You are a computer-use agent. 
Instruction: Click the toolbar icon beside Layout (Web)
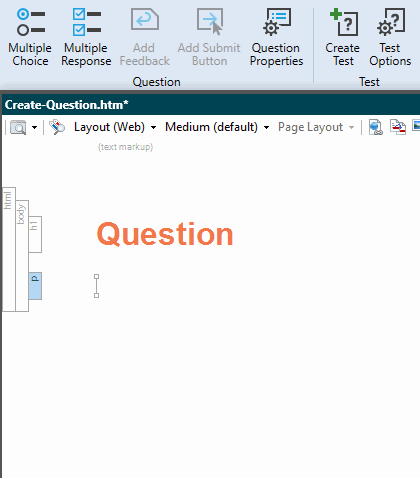click(x=57, y=127)
